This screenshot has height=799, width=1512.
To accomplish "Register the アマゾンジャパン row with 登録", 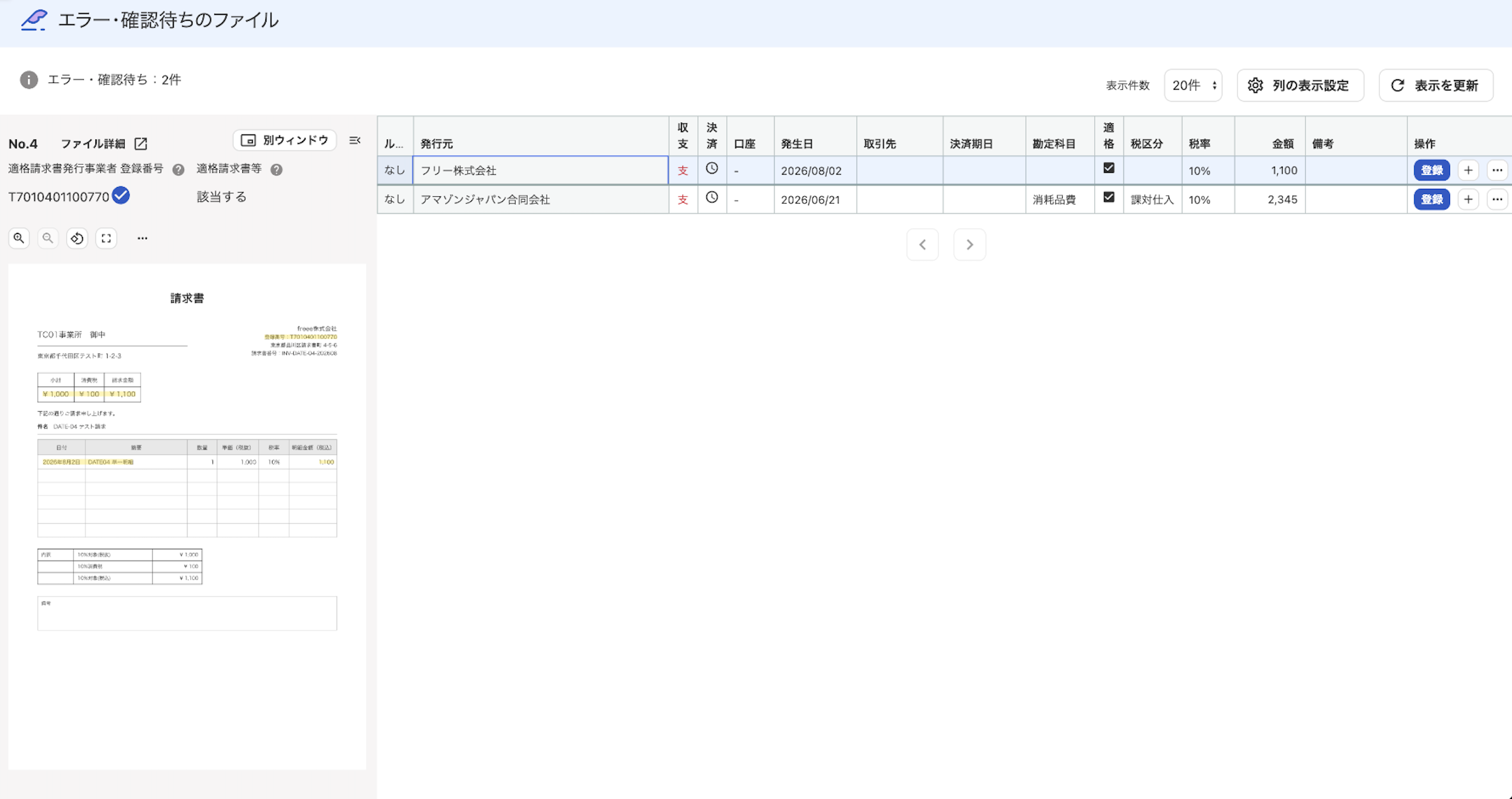I will coord(1431,199).
